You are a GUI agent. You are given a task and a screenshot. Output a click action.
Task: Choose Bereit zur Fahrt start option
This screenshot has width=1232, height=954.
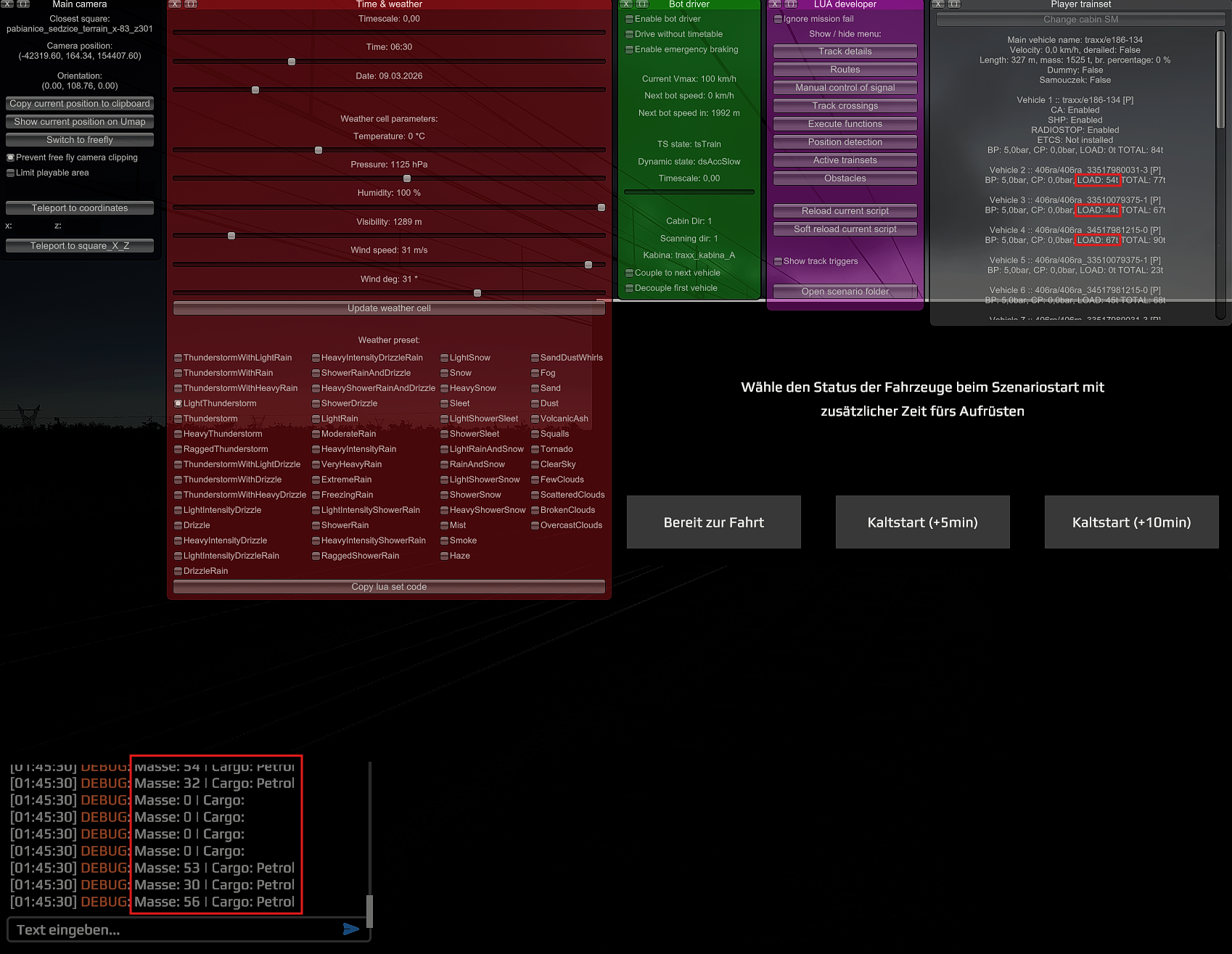pyautogui.click(x=714, y=522)
